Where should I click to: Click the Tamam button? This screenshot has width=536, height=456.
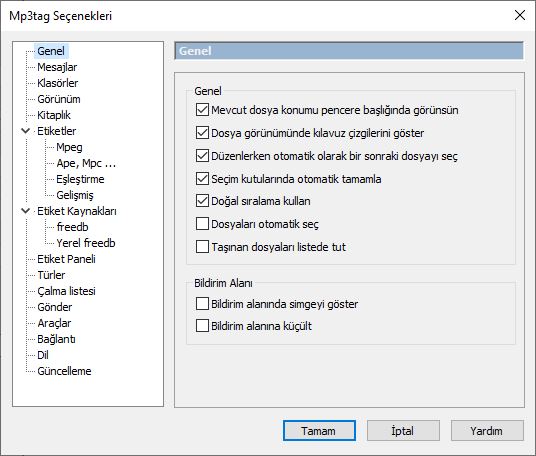point(319,431)
